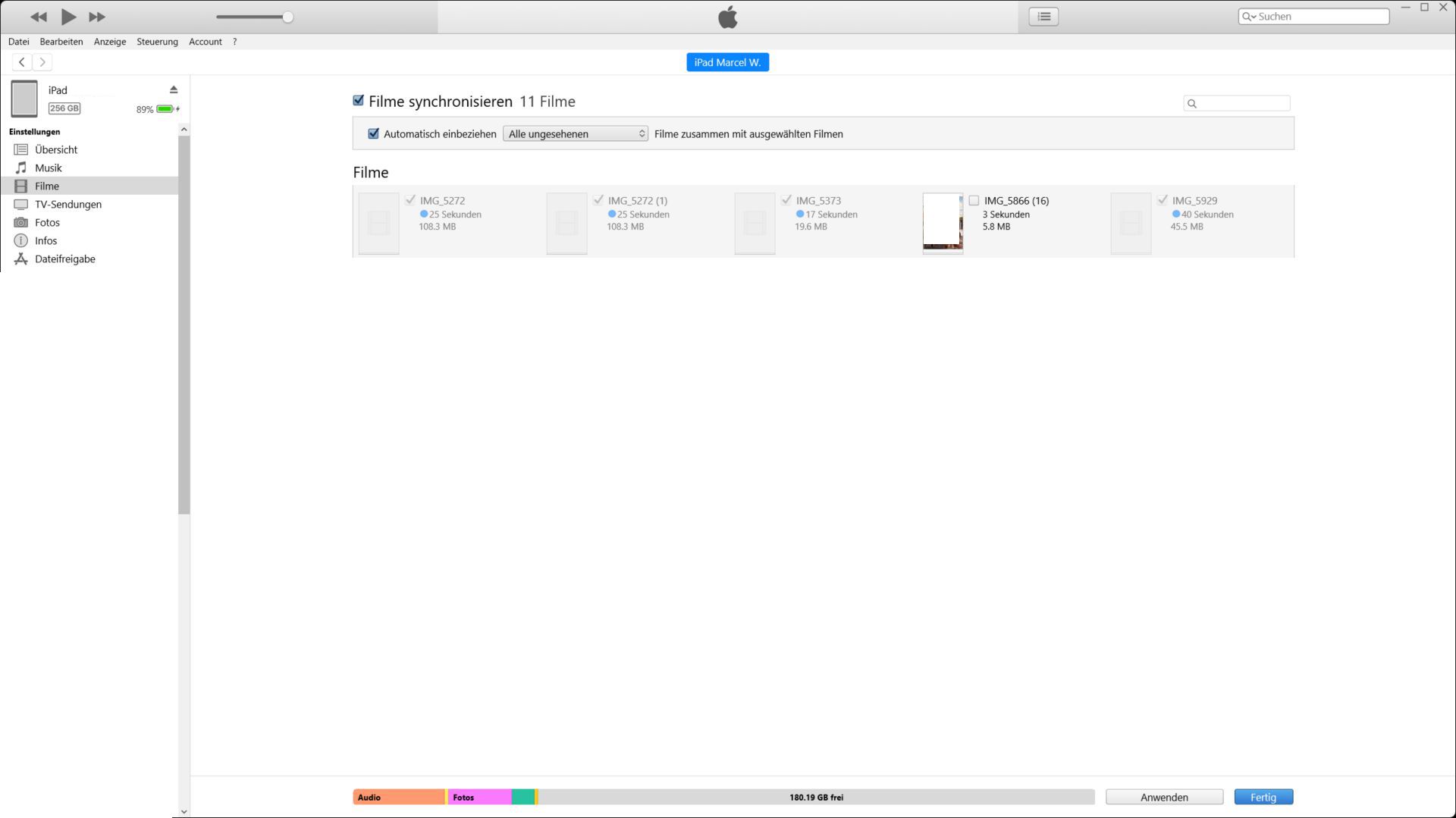Open the Account menu

[x=206, y=42]
